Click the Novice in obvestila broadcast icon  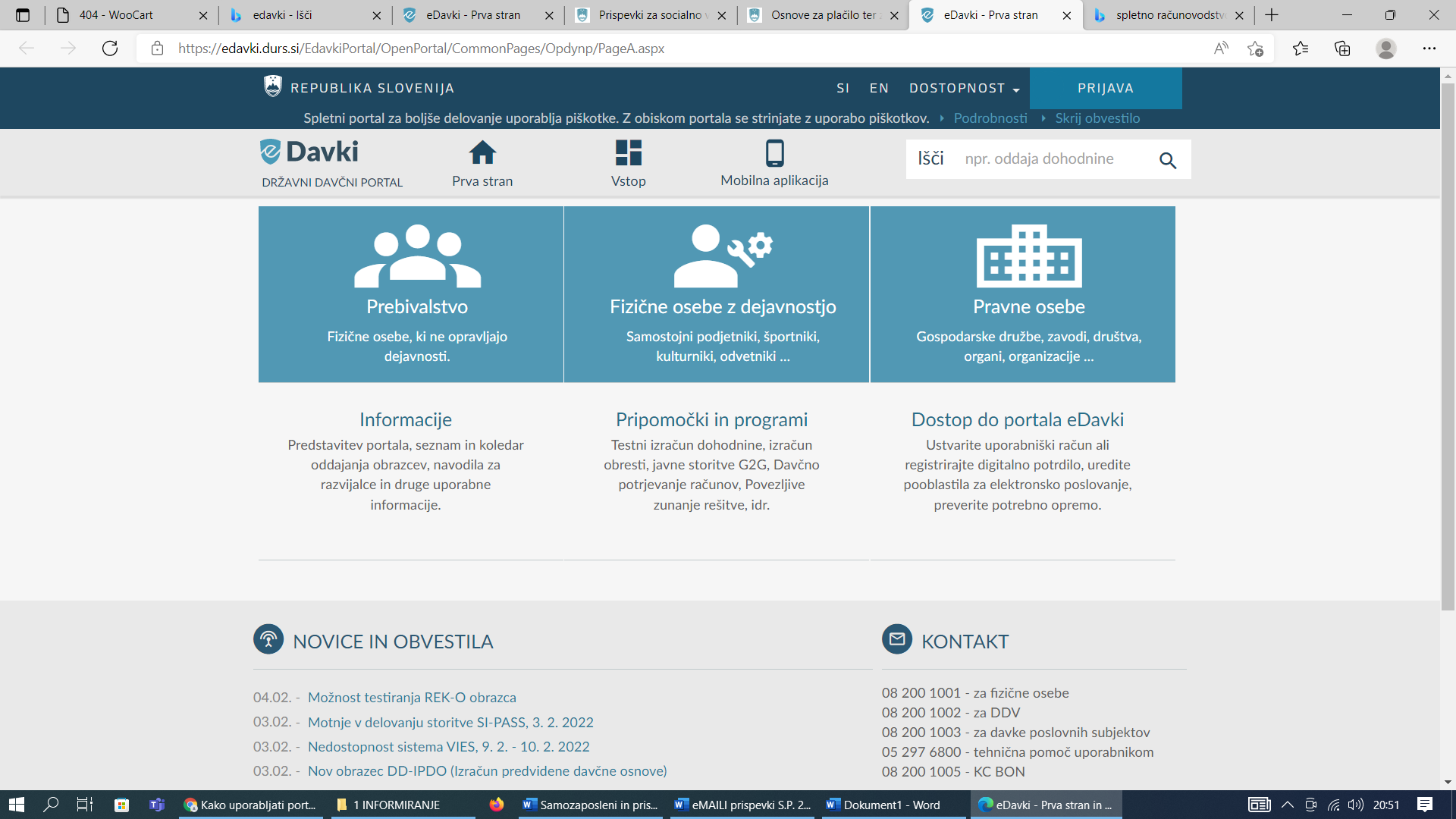pos(268,639)
